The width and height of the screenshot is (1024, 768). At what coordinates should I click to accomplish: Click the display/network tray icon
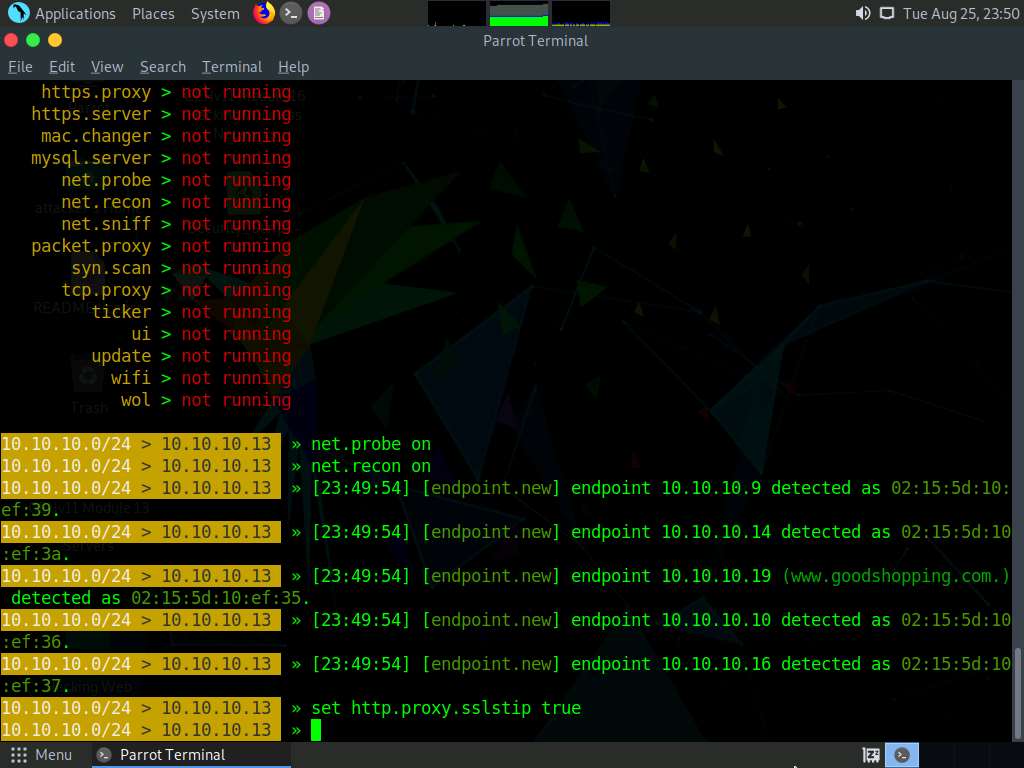click(x=886, y=13)
